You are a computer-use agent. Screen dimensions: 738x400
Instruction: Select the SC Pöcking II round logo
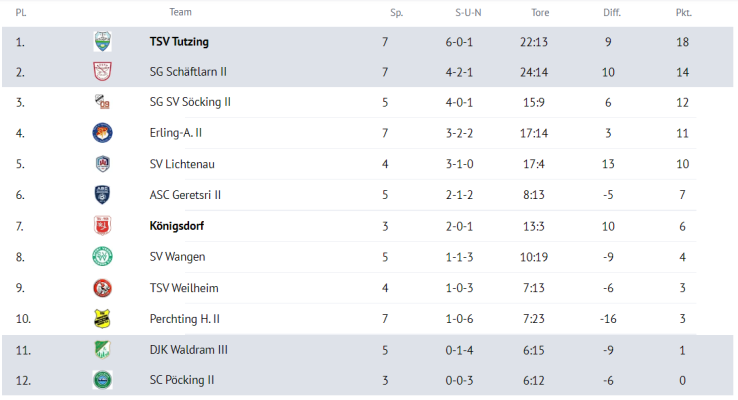102,380
